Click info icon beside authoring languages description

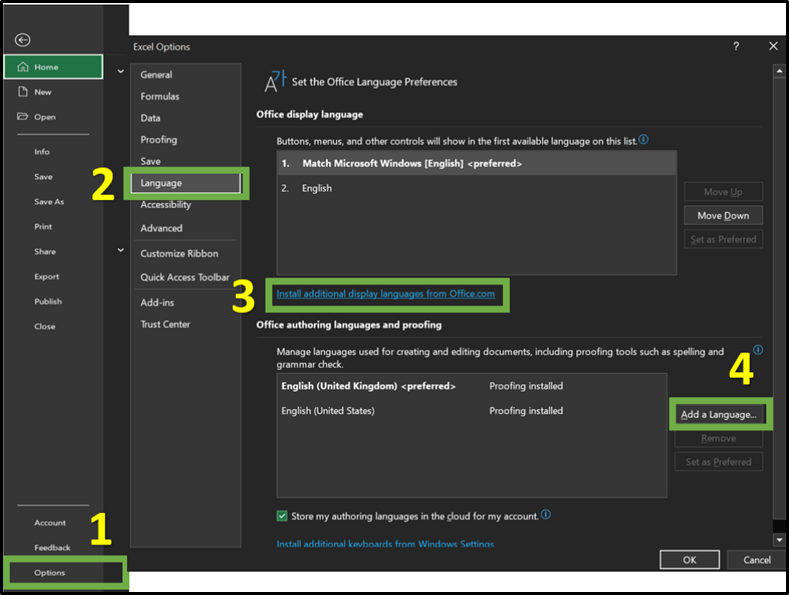[758, 349]
